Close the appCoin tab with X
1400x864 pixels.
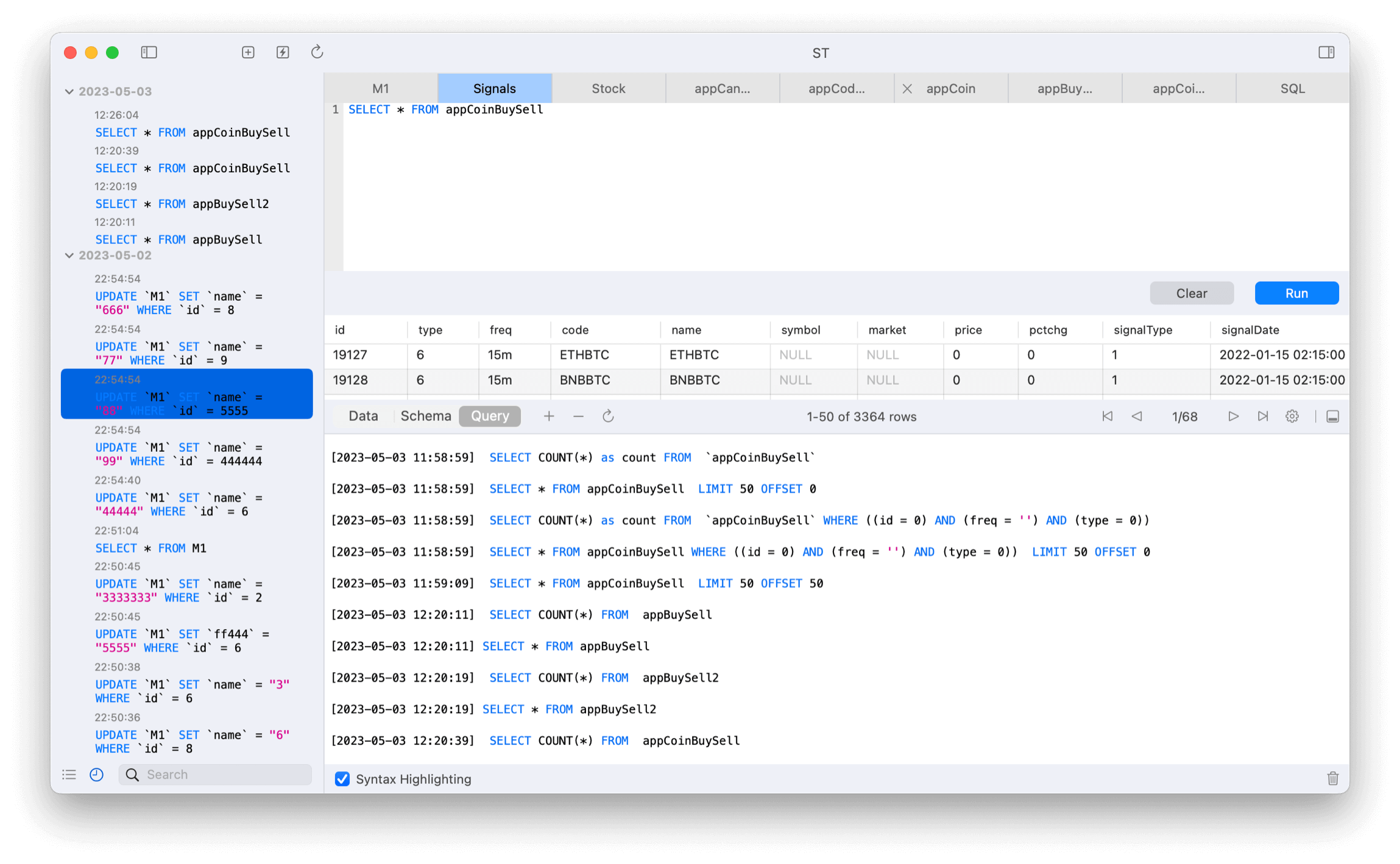907,89
